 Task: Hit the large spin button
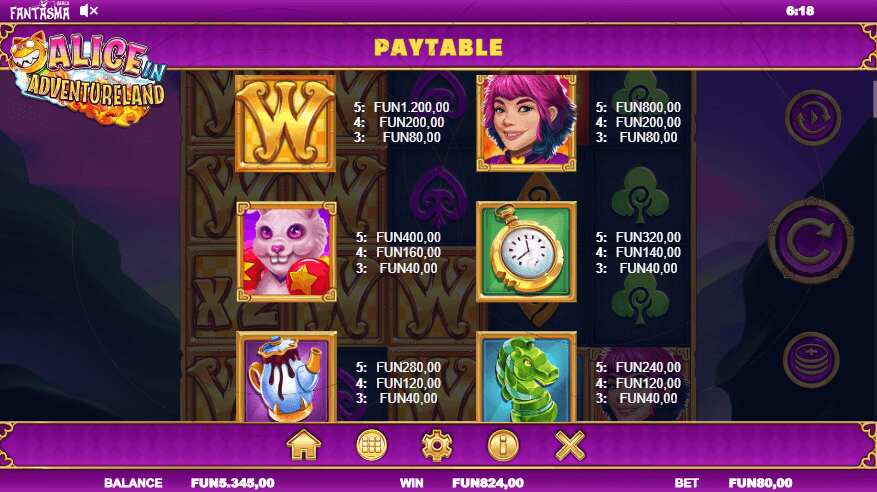coord(811,240)
